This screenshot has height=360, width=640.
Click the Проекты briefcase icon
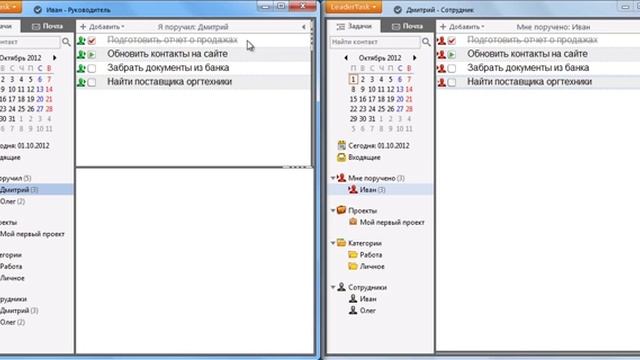[x=342, y=210]
